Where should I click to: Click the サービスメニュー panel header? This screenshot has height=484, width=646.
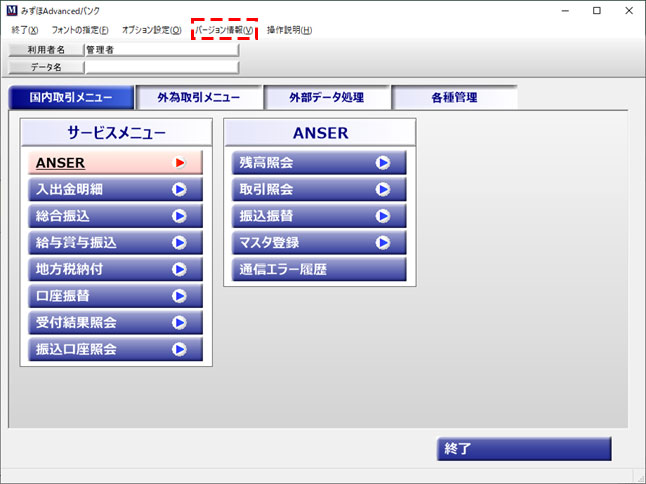117,133
